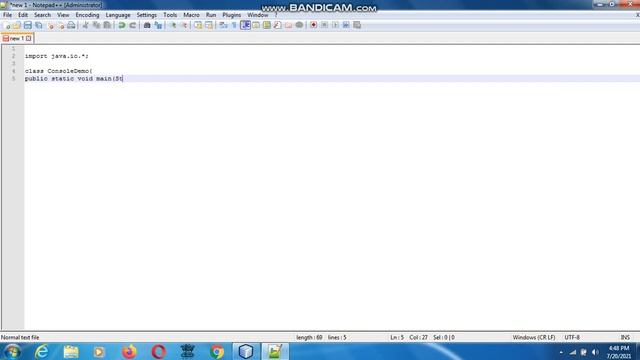This screenshot has height=360, width=640.
Task: Toggle the INS insert mode indicator
Action: (625, 338)
